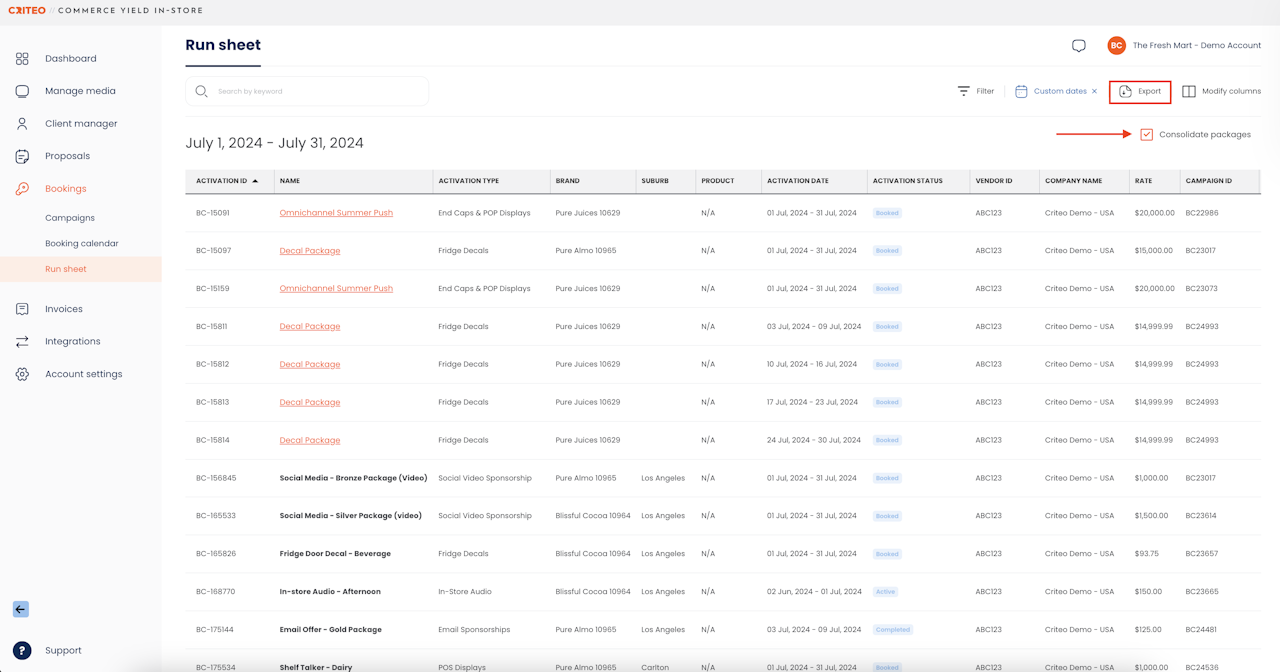The width and height of the screenshot is (1280, 672).
Task: Uncheck the Consolidate packages checkbox
Action: [1146, 134]
